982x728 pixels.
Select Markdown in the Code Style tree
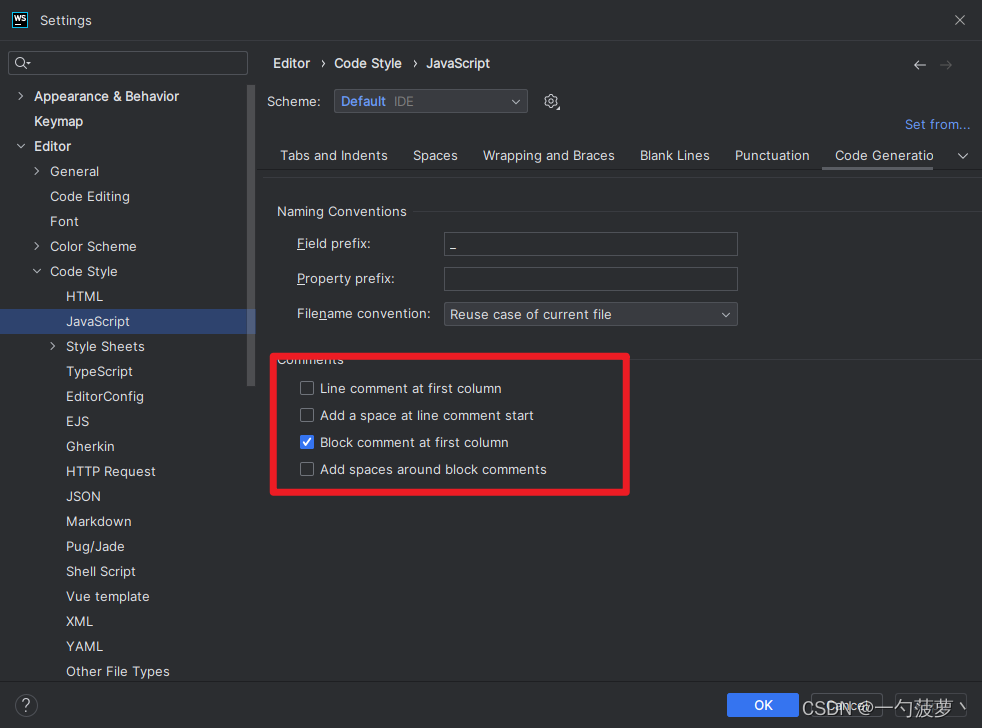coord(98,521)
